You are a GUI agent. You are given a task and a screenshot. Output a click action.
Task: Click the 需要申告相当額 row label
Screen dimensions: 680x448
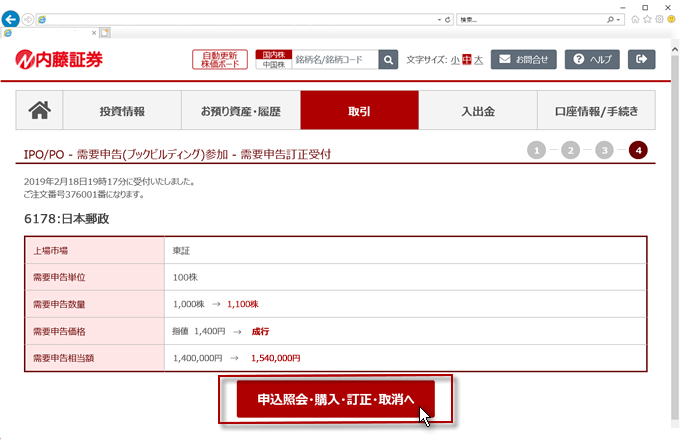tap(64, 358)
